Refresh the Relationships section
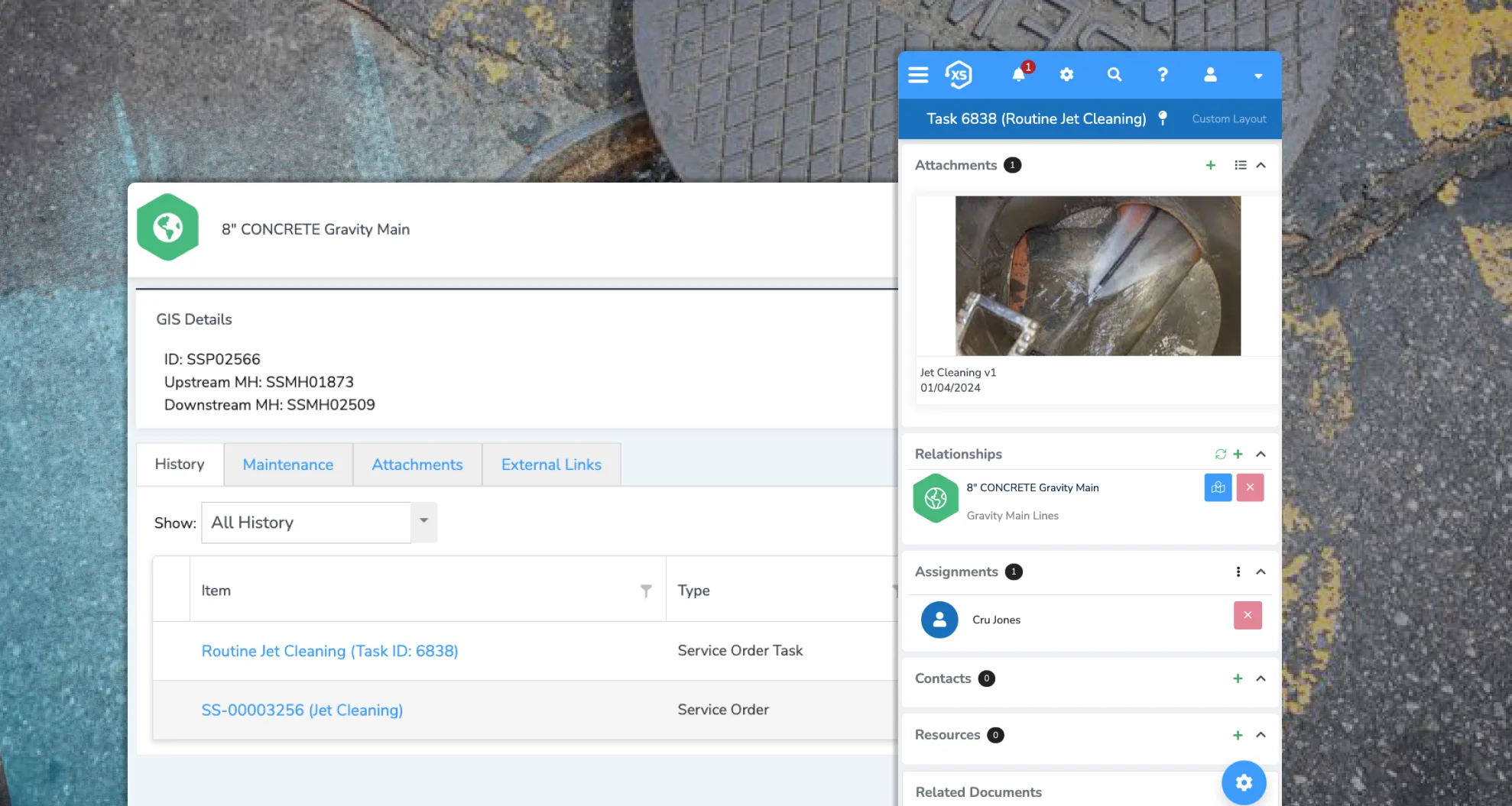Viewport: 1512px width, 806px height. pyautogui.click(x=1221, y=455)
